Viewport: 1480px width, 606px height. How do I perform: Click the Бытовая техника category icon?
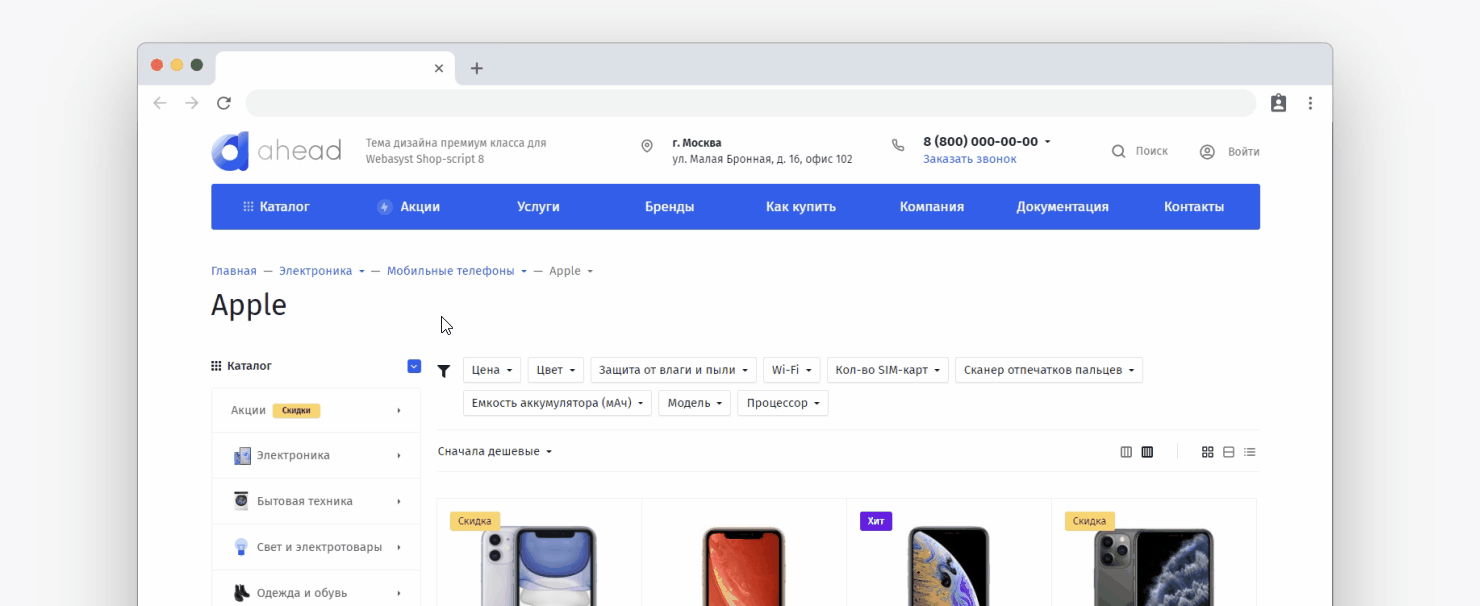click(x=241, y=501)
